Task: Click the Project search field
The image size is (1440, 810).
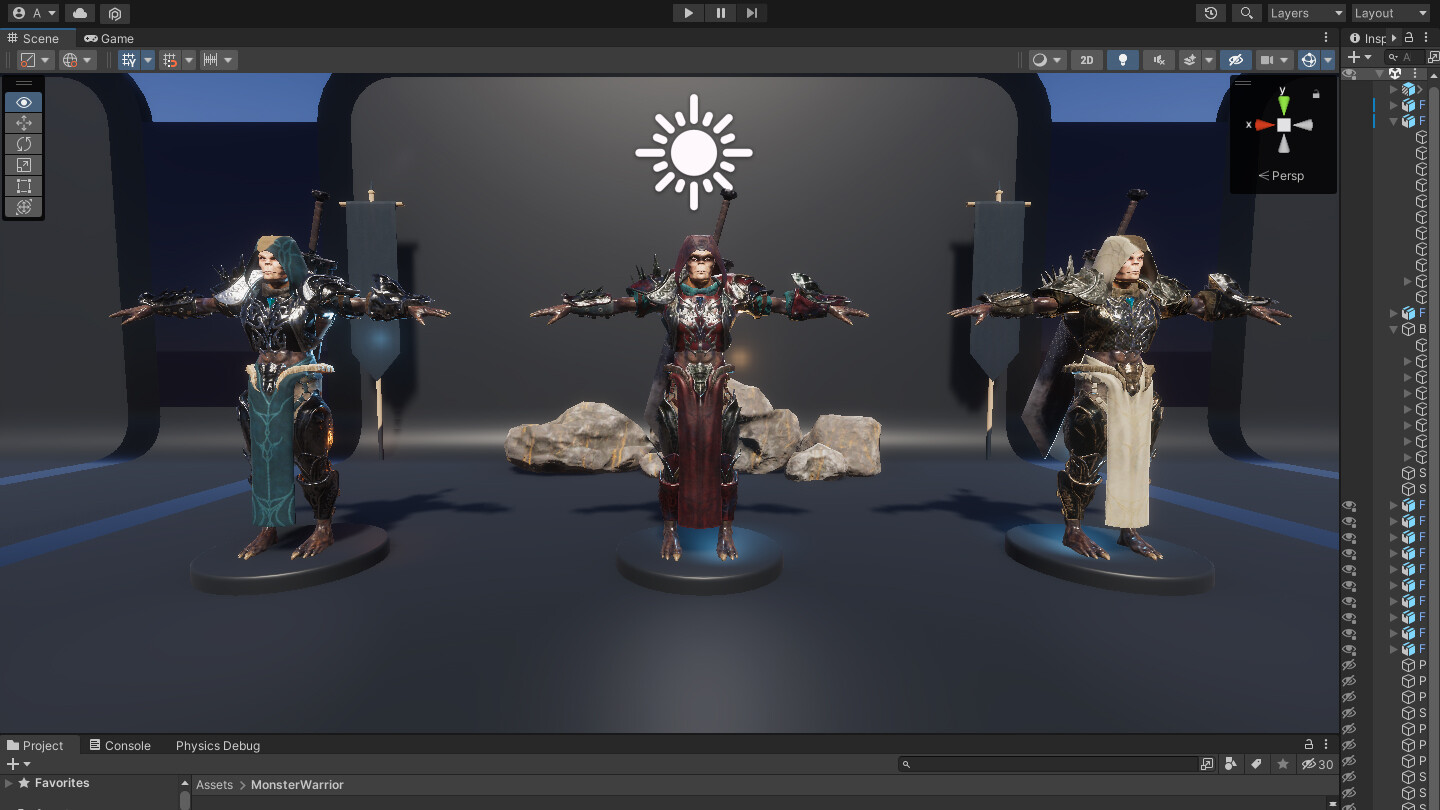Action: pyautogui.click(x=1050, y=763)
